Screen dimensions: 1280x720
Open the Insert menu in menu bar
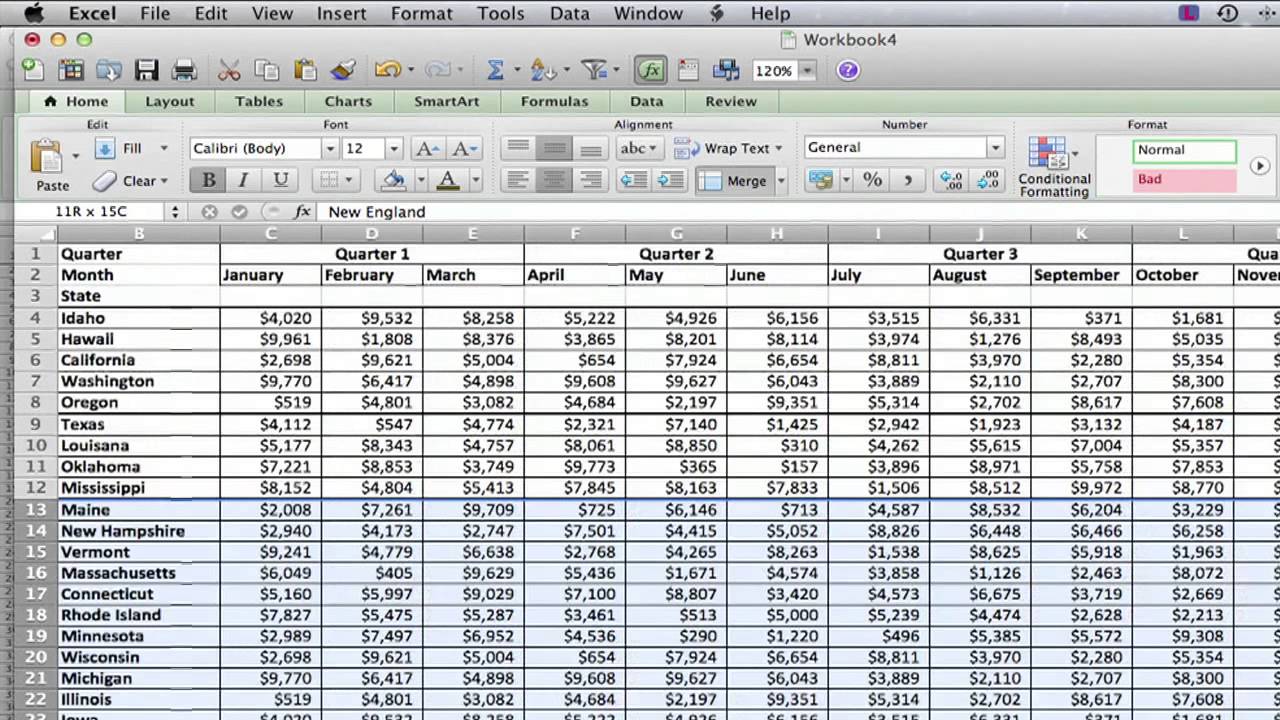342,13
